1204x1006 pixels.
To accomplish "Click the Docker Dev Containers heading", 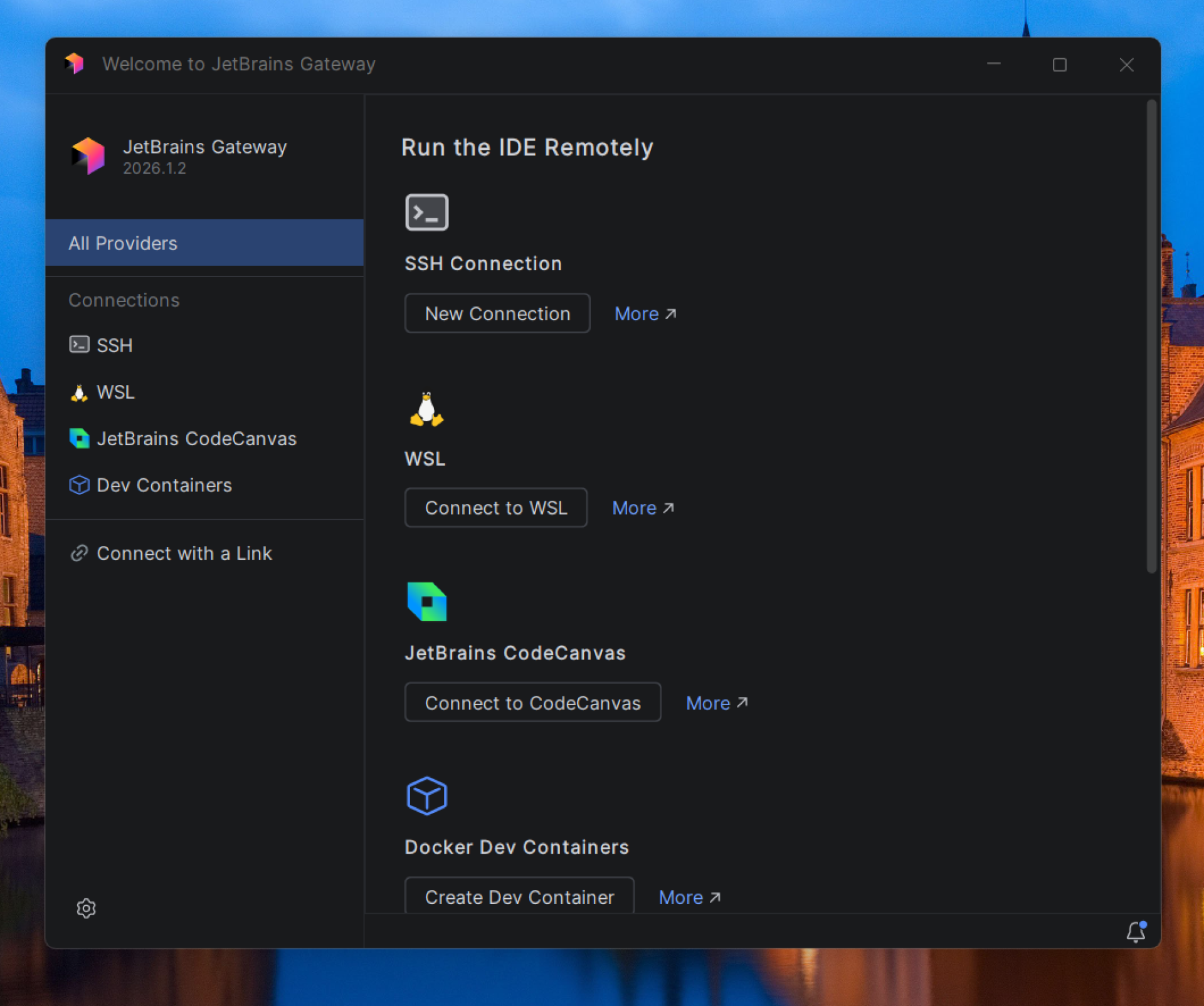I will point(517,847).
